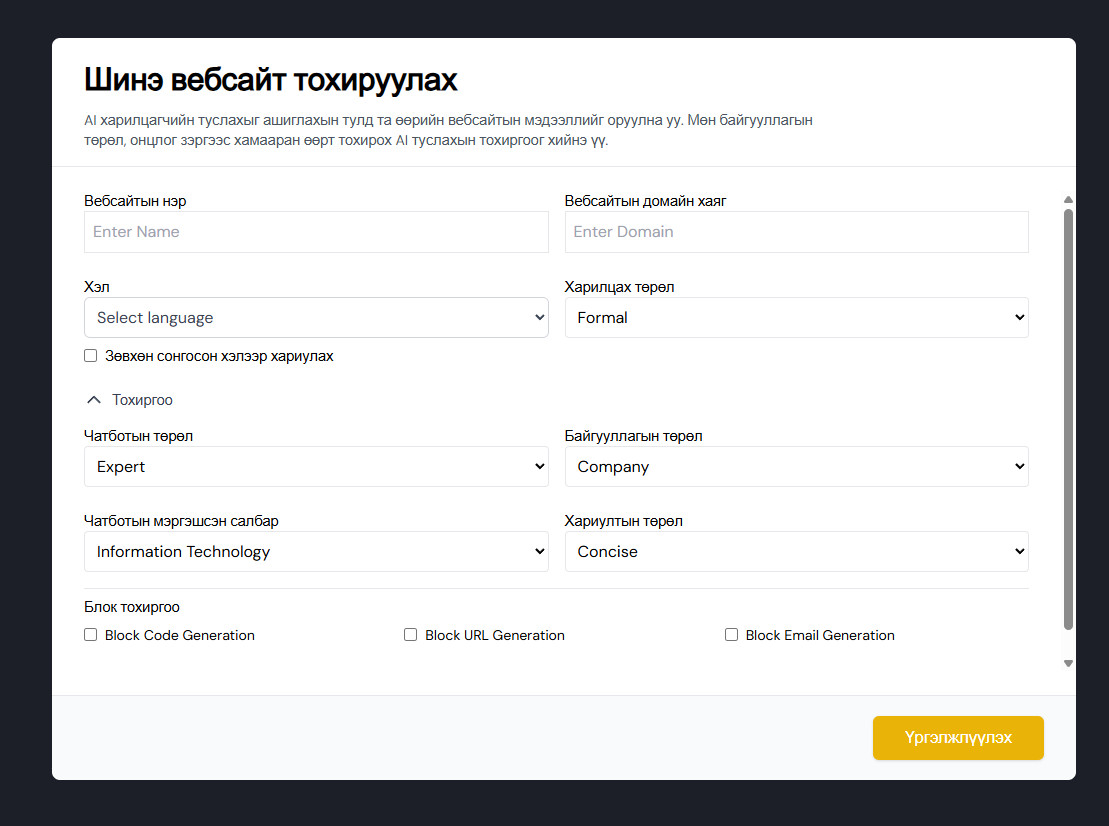Screen dimensions: 1109x826
Task: Click scrollbar down arrow
Action: point(1068,663)
